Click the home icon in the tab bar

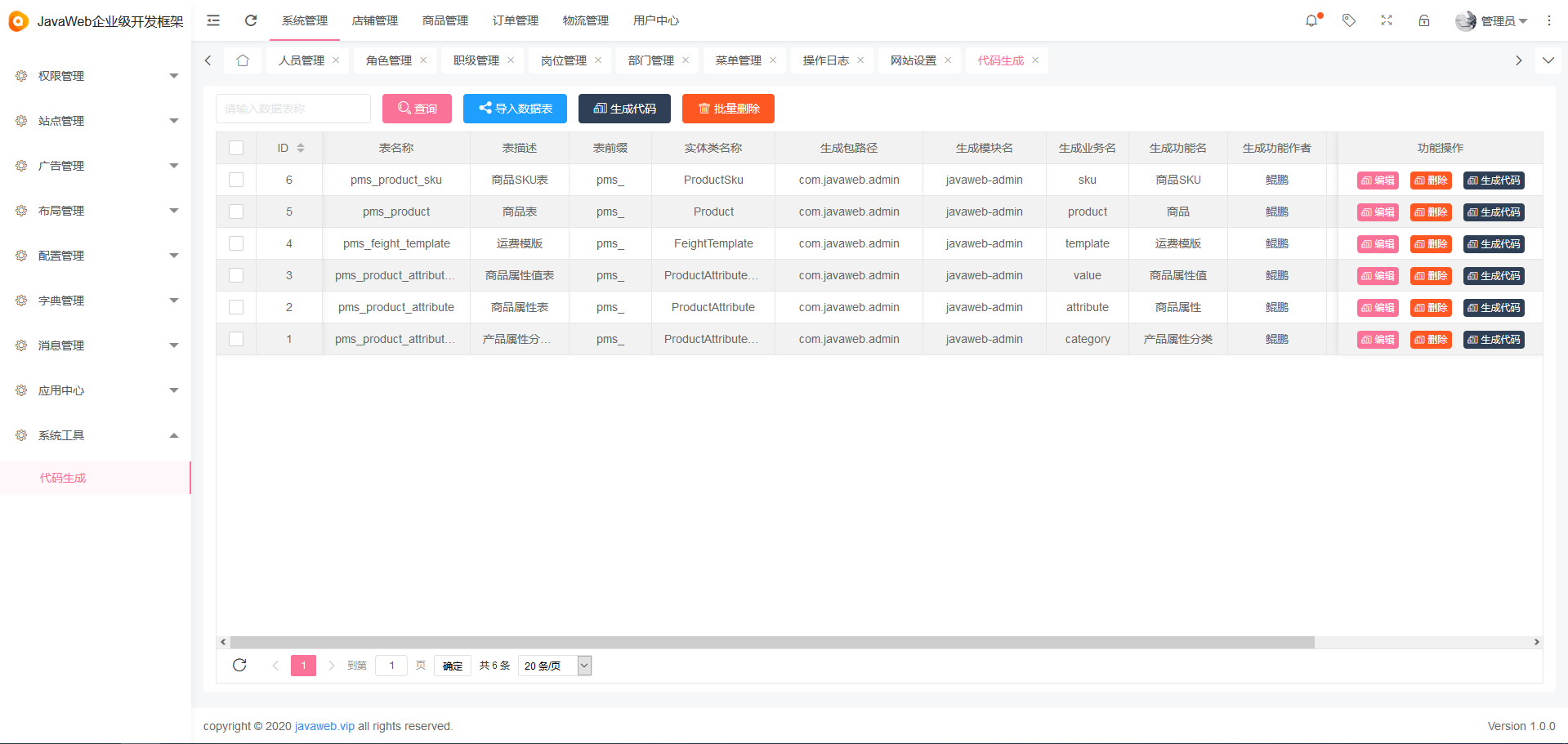(x=242, y=60)
